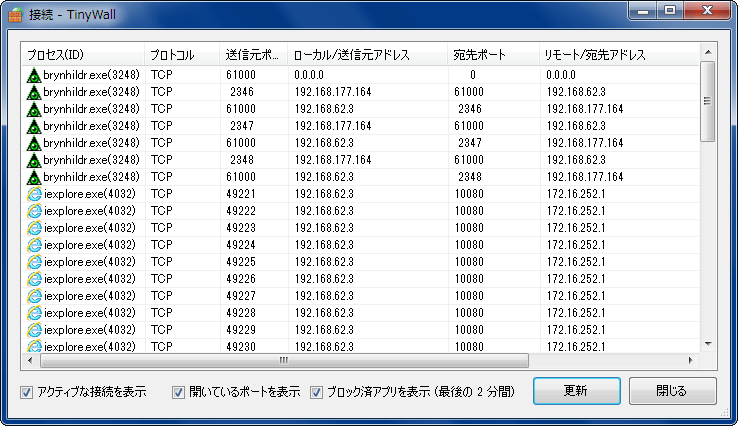Click 172.16.252.1 in the port 49224 row
The width and height of the screenshot is (738, 426).
pyautogui.click(x=576, y=245)
